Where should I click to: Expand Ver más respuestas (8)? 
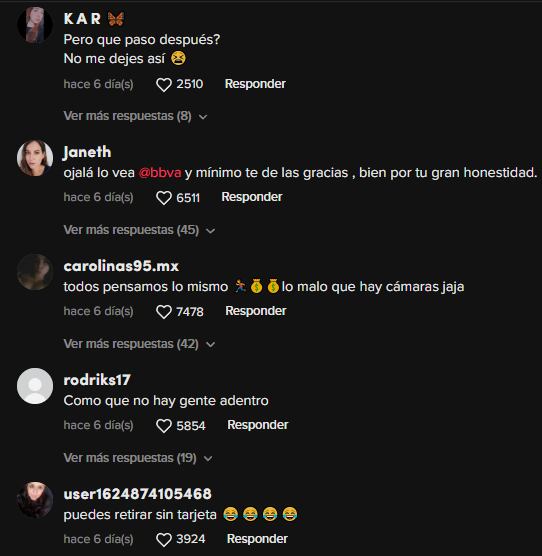(x=135, y=116)
